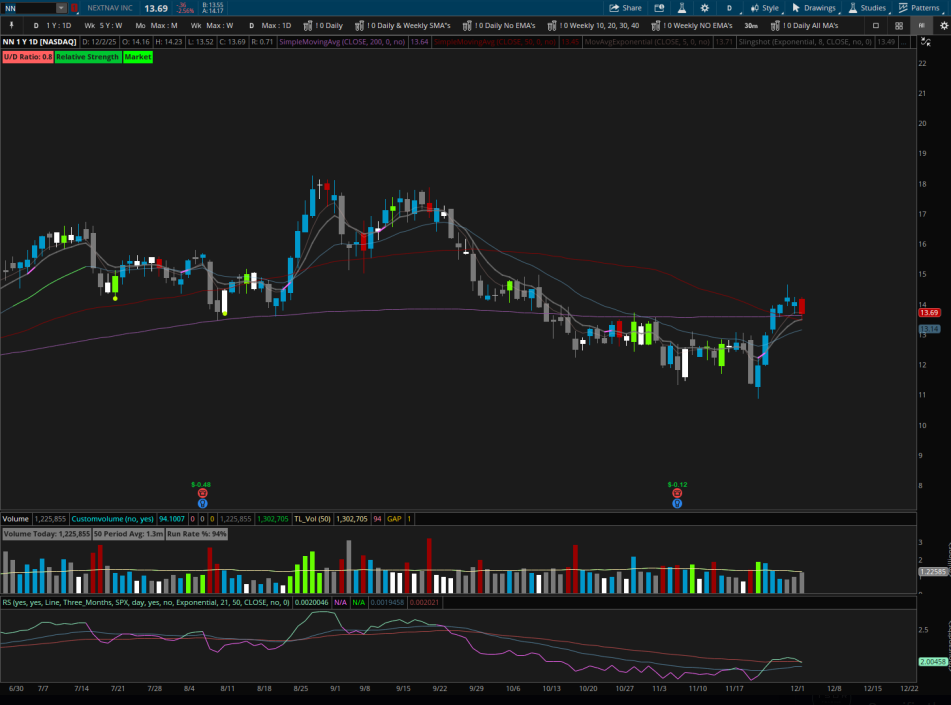The height and width of the screenshot is (705, 951).
Task: Click the red symbol link clipboard icon
Action: pyautogui.click(x=74, y=8)
